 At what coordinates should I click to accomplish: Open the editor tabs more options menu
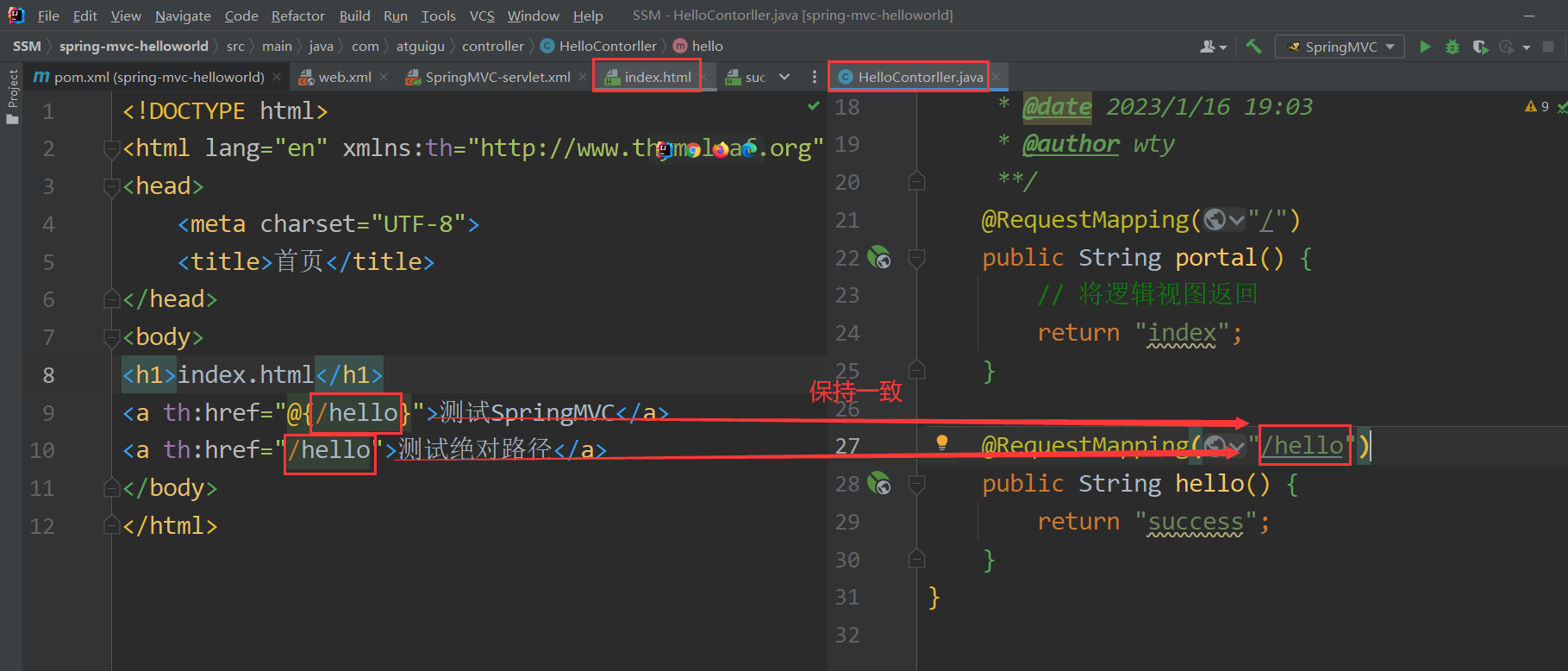pos(814,77)
